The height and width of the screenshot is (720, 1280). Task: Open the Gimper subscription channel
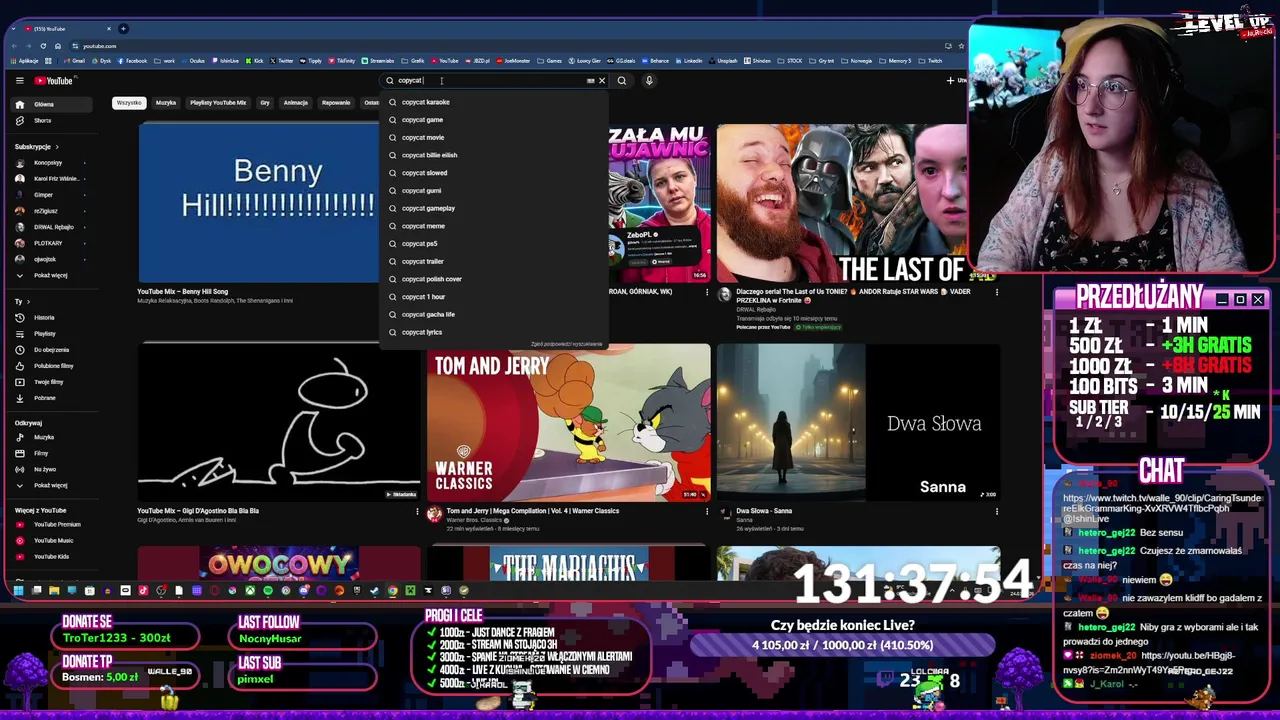[x=50, y=195]
